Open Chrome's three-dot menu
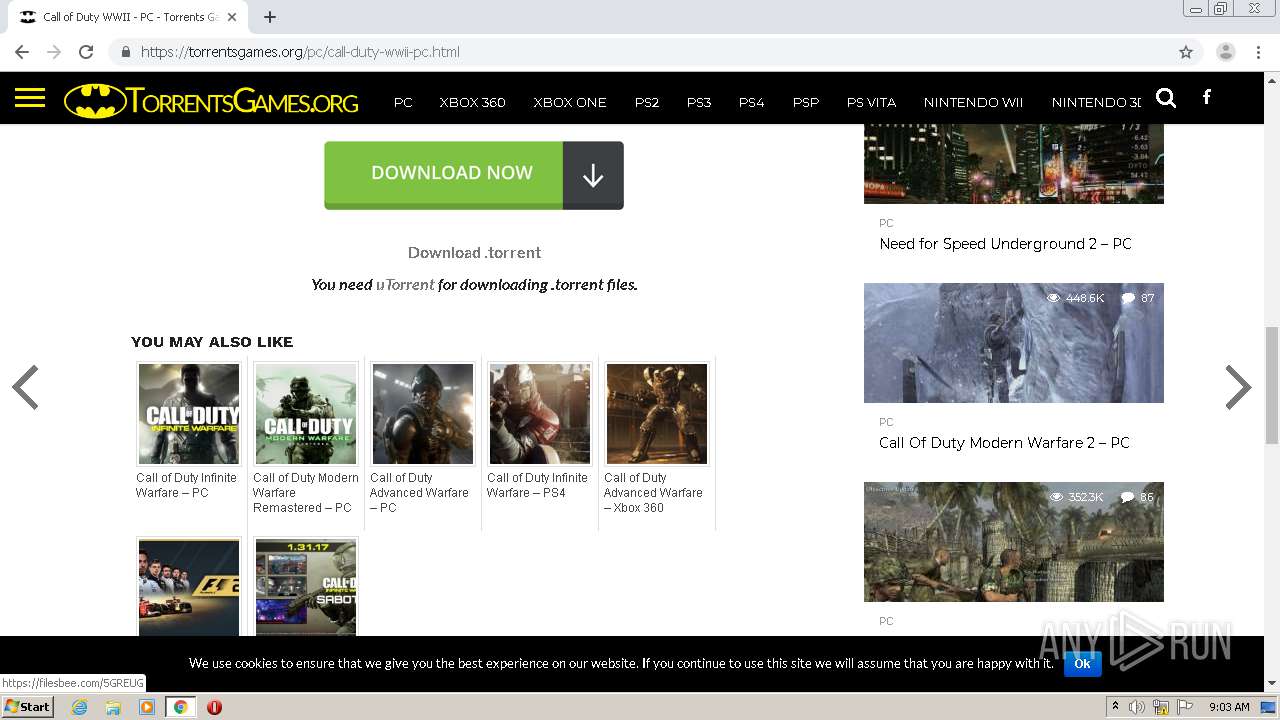The image size is (1280, 720). (x=1258, y=52)
